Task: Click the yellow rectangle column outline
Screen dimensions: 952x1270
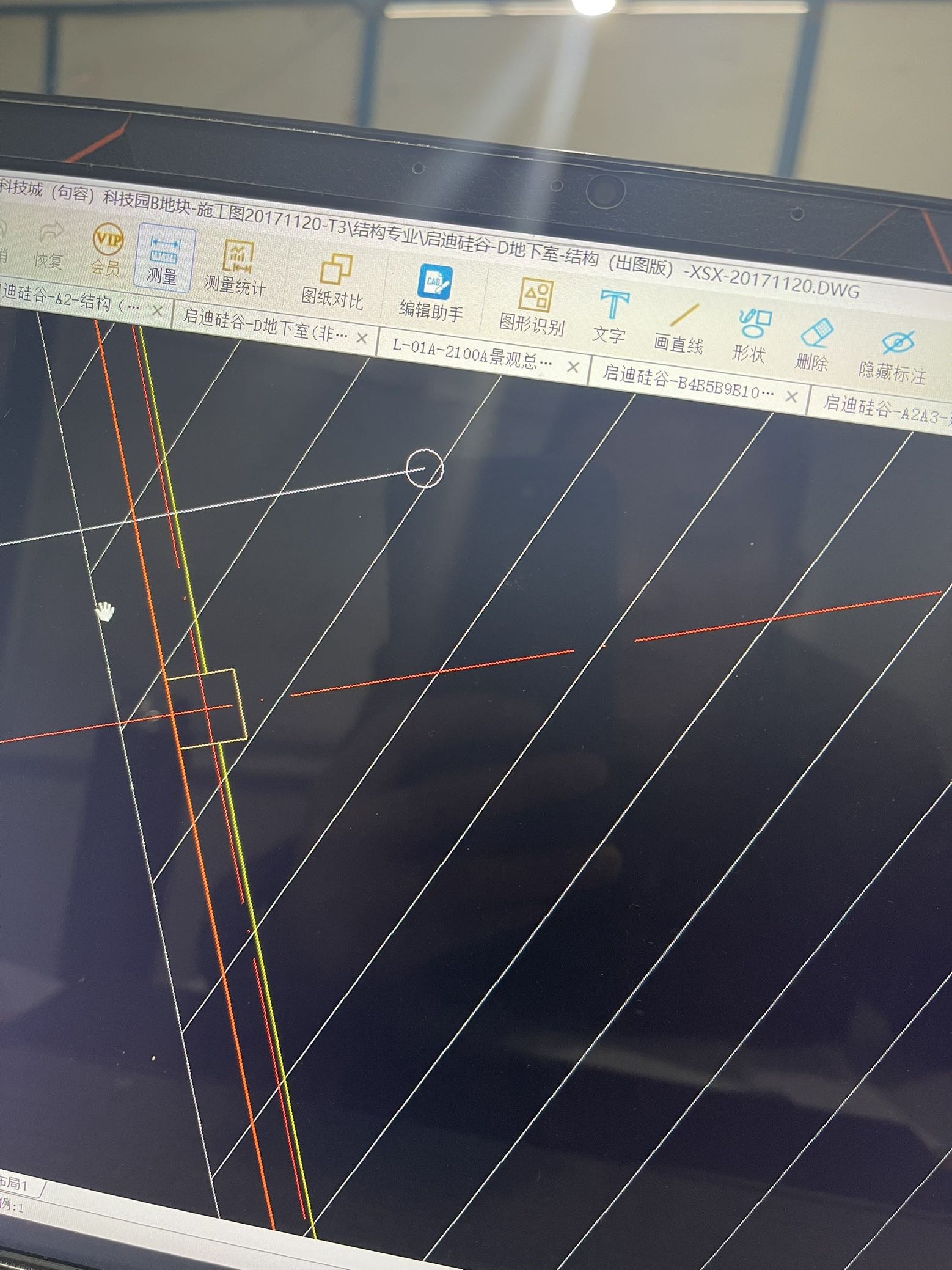Action: [x=206, y=709]
